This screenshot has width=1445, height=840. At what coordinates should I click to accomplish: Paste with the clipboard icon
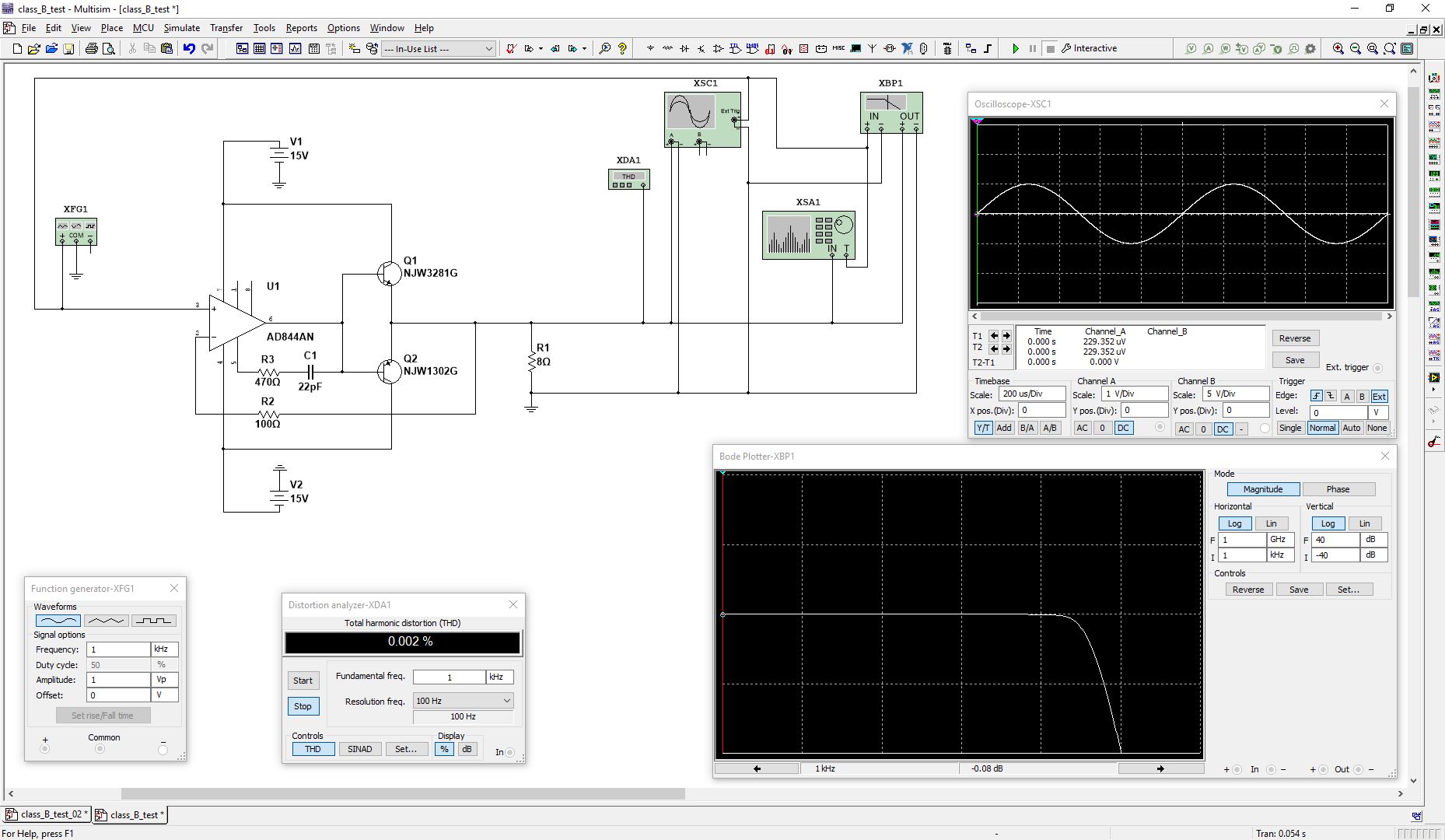click(x=166, y=48)
